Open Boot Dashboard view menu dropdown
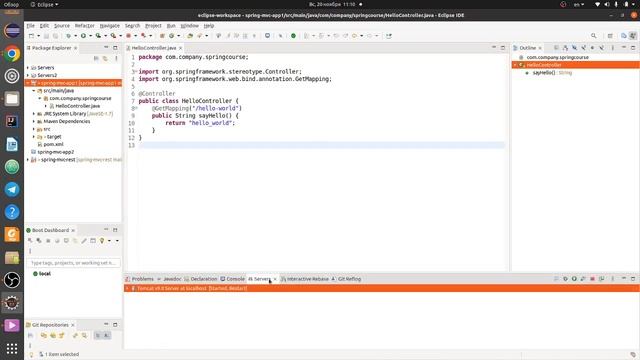The height and width of the screenshot is (360, 640). 117,241
